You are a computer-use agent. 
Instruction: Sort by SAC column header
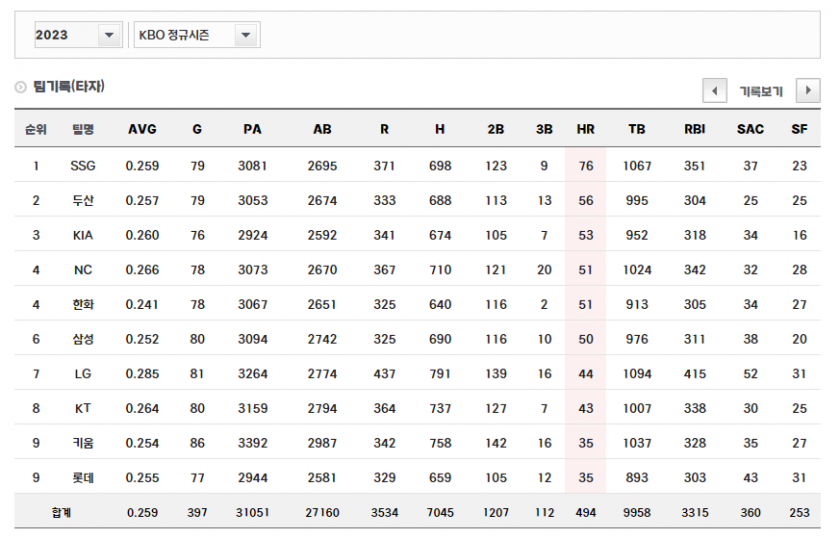point(750,129)
